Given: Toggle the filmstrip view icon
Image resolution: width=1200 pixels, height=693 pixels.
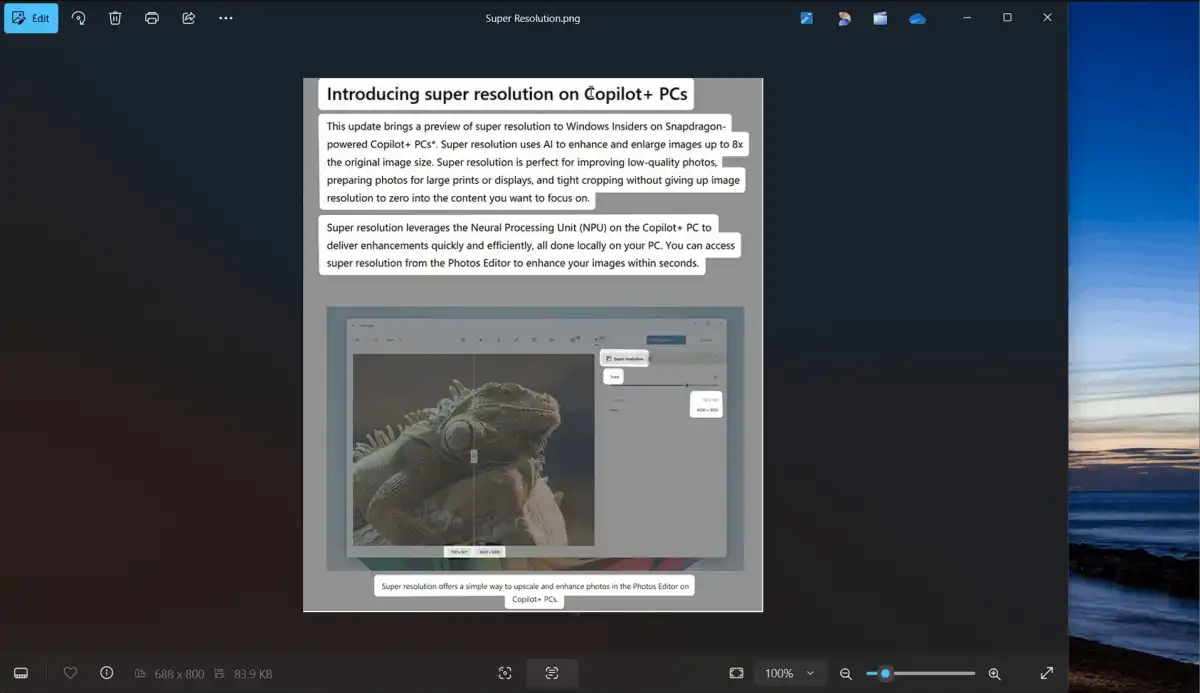Looking at the screenshot, I should [21, 673].
